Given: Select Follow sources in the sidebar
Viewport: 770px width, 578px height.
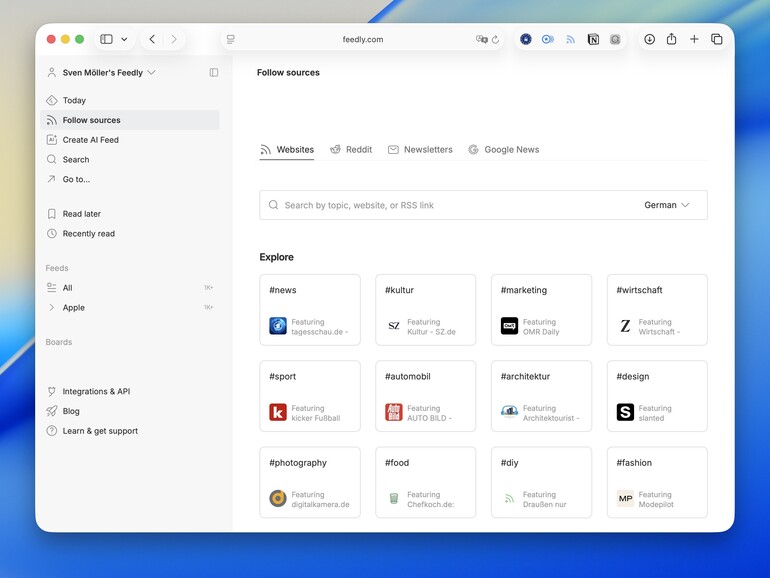Looking at the screenshot, I should [130, 120].
